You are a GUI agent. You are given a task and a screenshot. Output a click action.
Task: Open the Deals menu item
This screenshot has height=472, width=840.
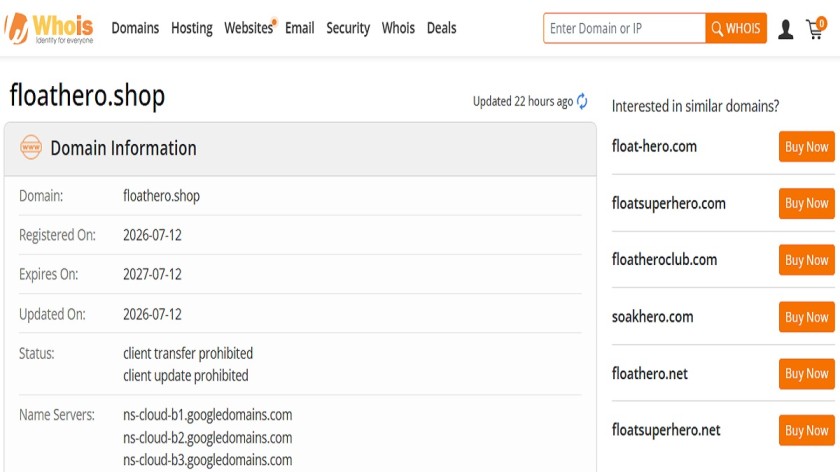(441, 28)
